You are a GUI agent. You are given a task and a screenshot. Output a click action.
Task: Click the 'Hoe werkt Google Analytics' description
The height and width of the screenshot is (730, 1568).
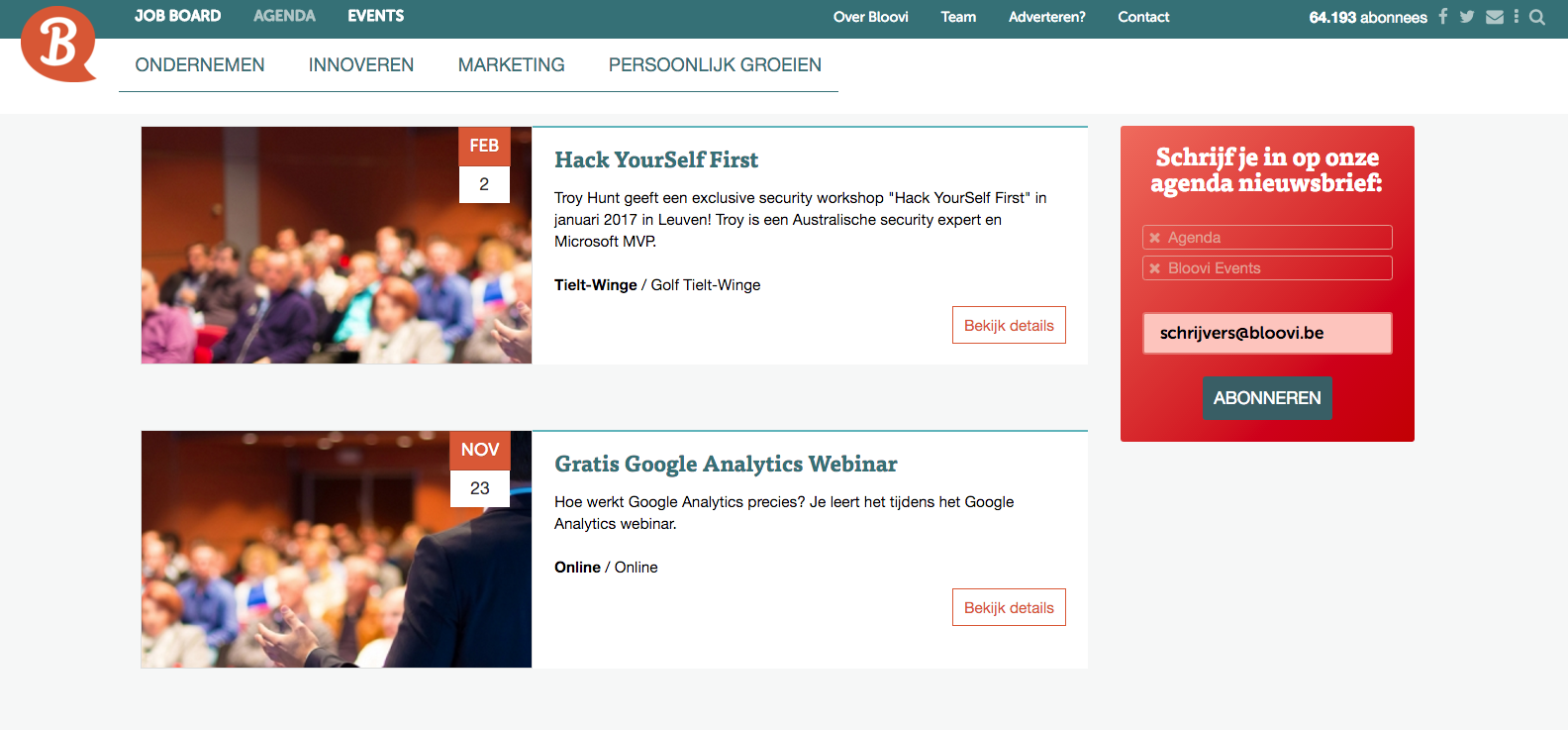784,513
